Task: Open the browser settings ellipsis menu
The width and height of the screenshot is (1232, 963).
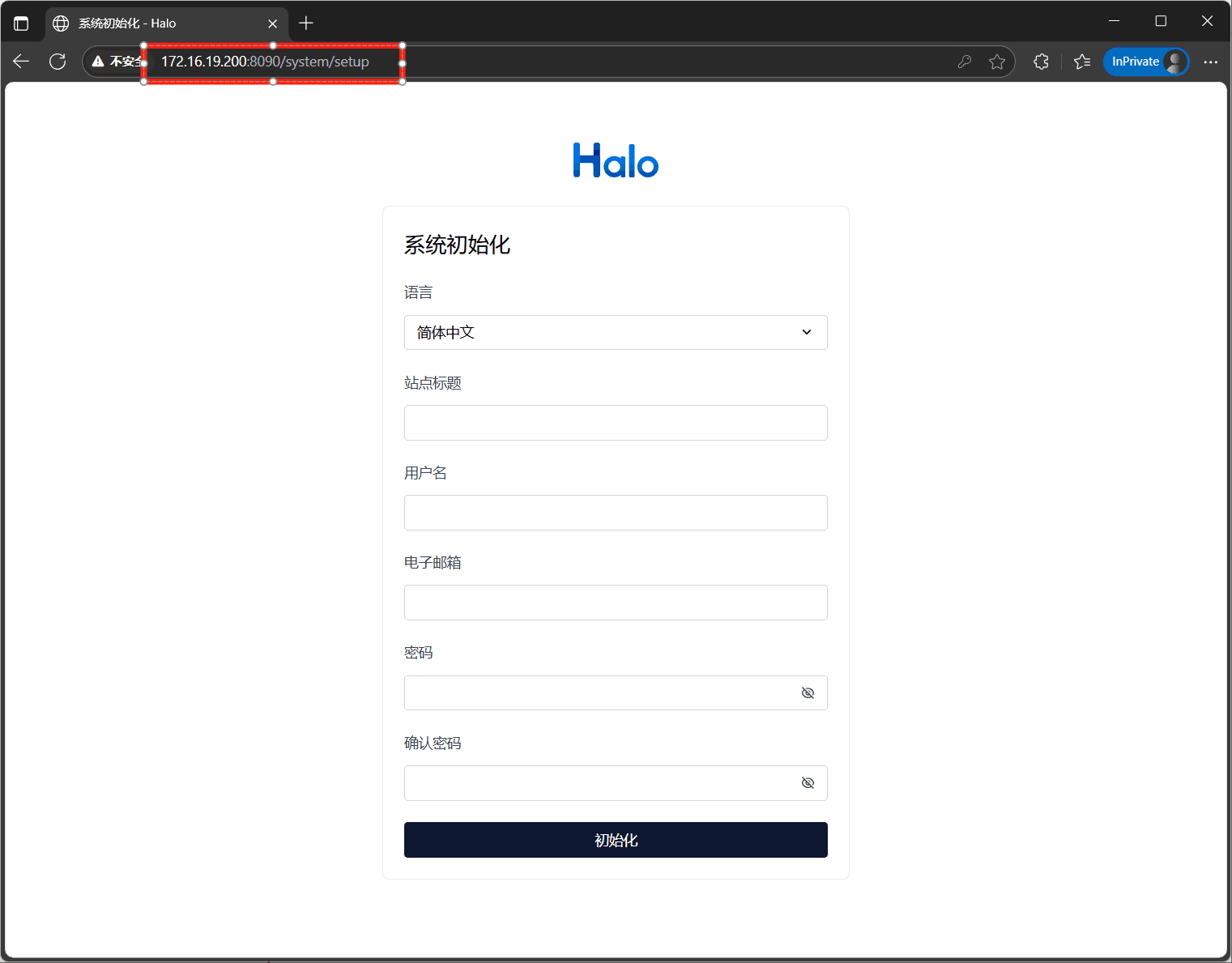Action: (1210, 62)
